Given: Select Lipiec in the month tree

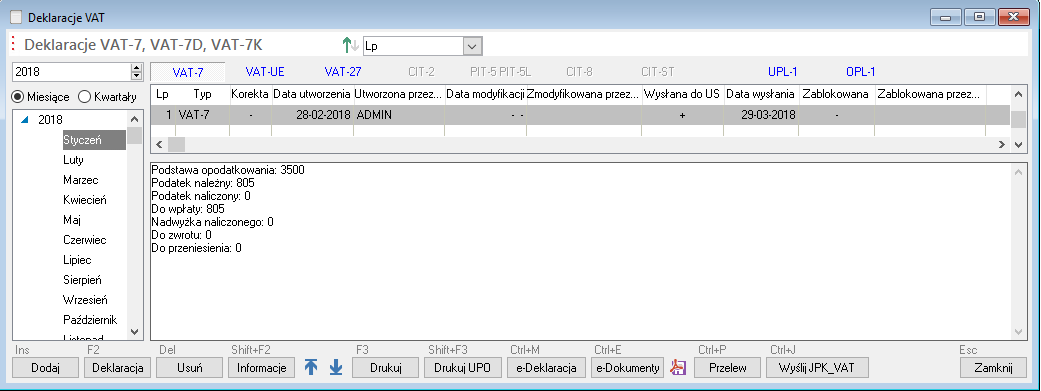Looking at the screenshot, I should point(77,260).
